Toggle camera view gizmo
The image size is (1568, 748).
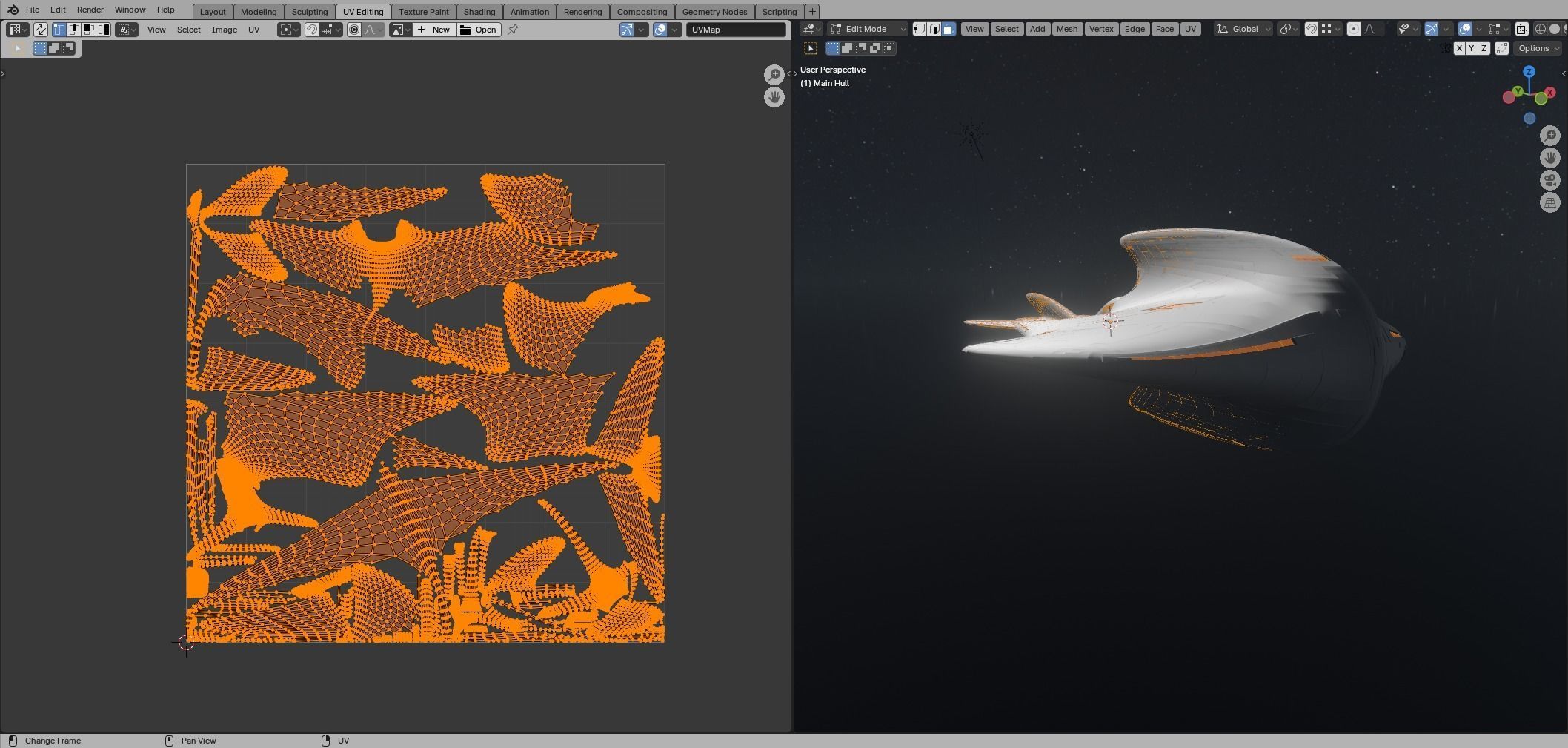click(x=1550, y=180)
